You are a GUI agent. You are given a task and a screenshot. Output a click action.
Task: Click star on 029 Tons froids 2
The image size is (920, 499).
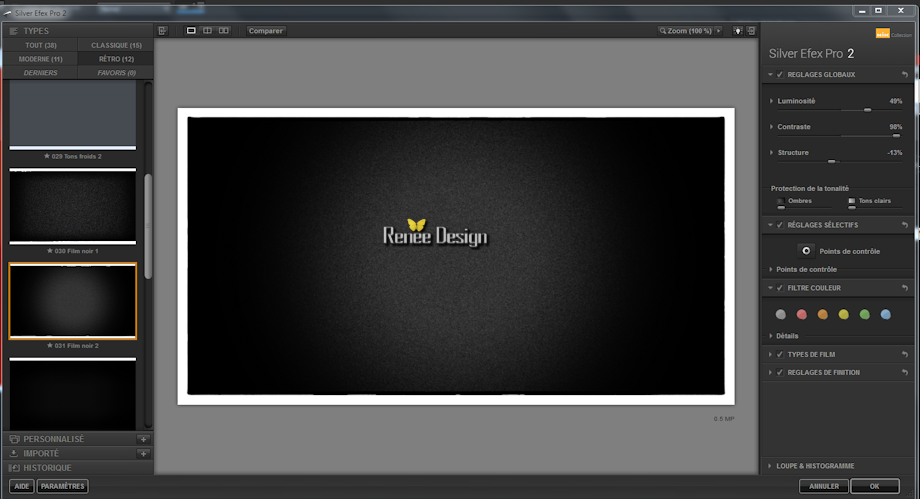[x=47, y=156]
